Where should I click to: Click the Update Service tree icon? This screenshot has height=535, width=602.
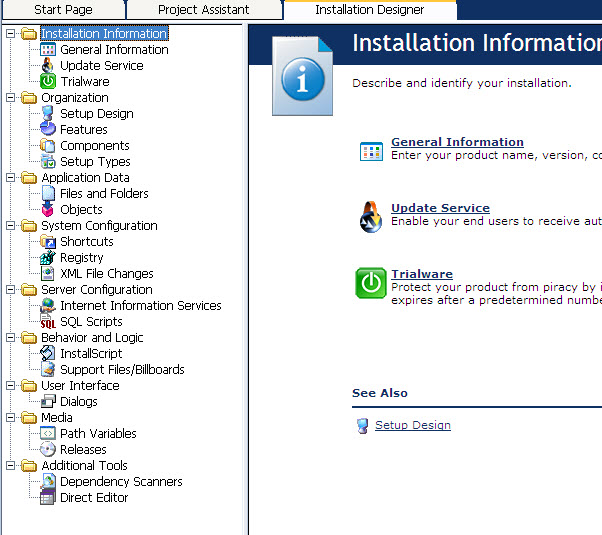[x=48, y=66]
